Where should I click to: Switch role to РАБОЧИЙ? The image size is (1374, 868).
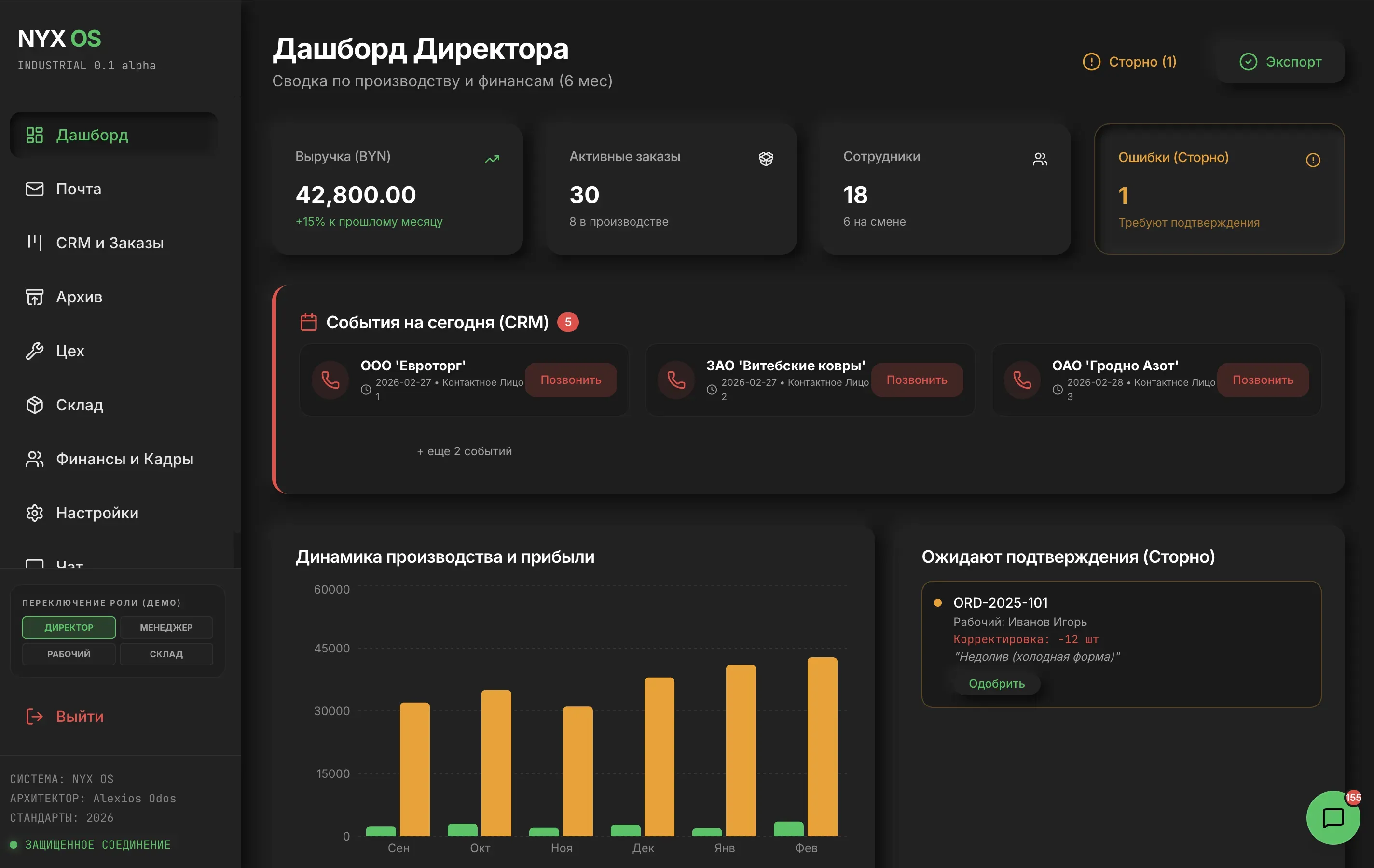(x=69, y=653)
